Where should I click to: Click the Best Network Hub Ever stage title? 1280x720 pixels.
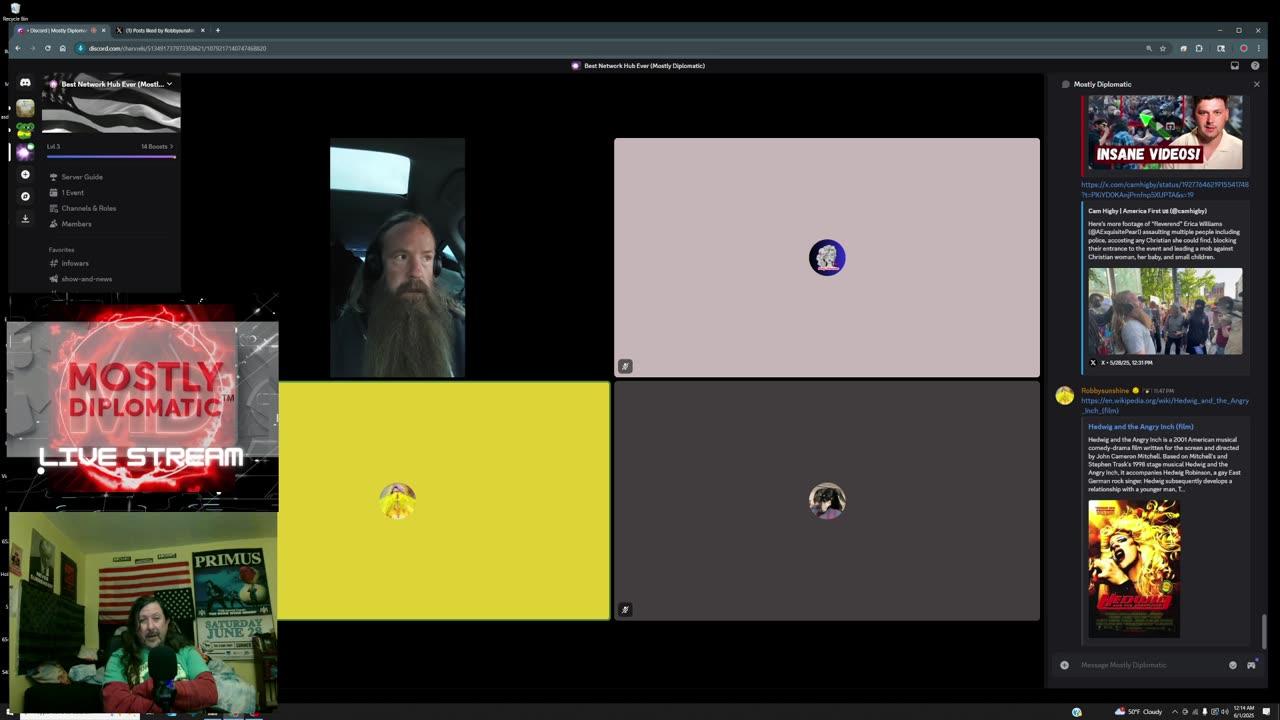click(644, 66)
